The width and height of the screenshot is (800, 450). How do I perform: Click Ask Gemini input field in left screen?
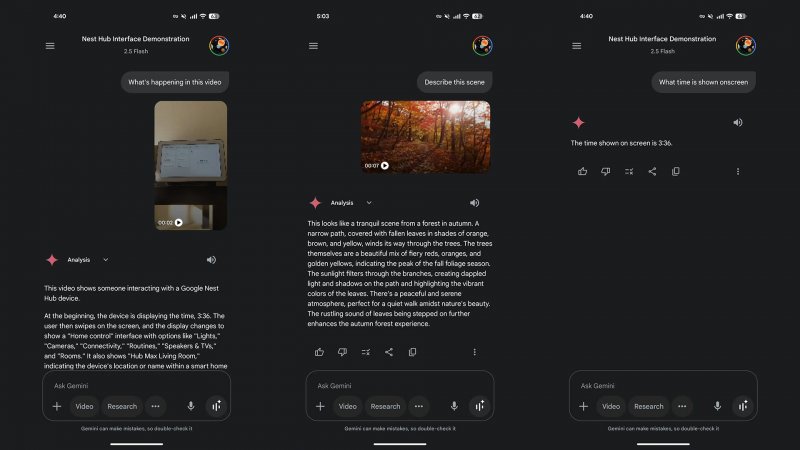(136, 386)
